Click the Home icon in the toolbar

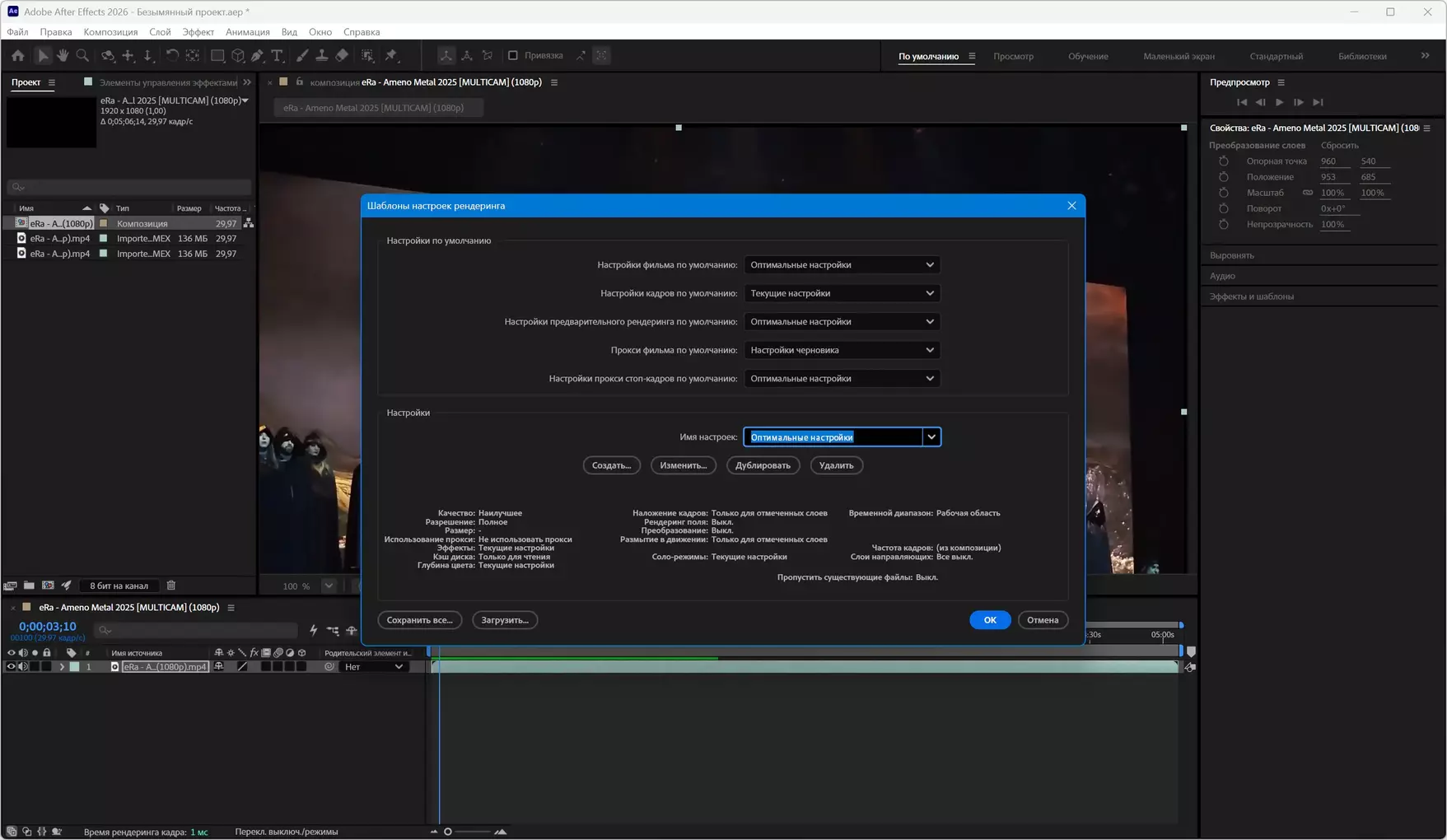click(x=17, y=56)
